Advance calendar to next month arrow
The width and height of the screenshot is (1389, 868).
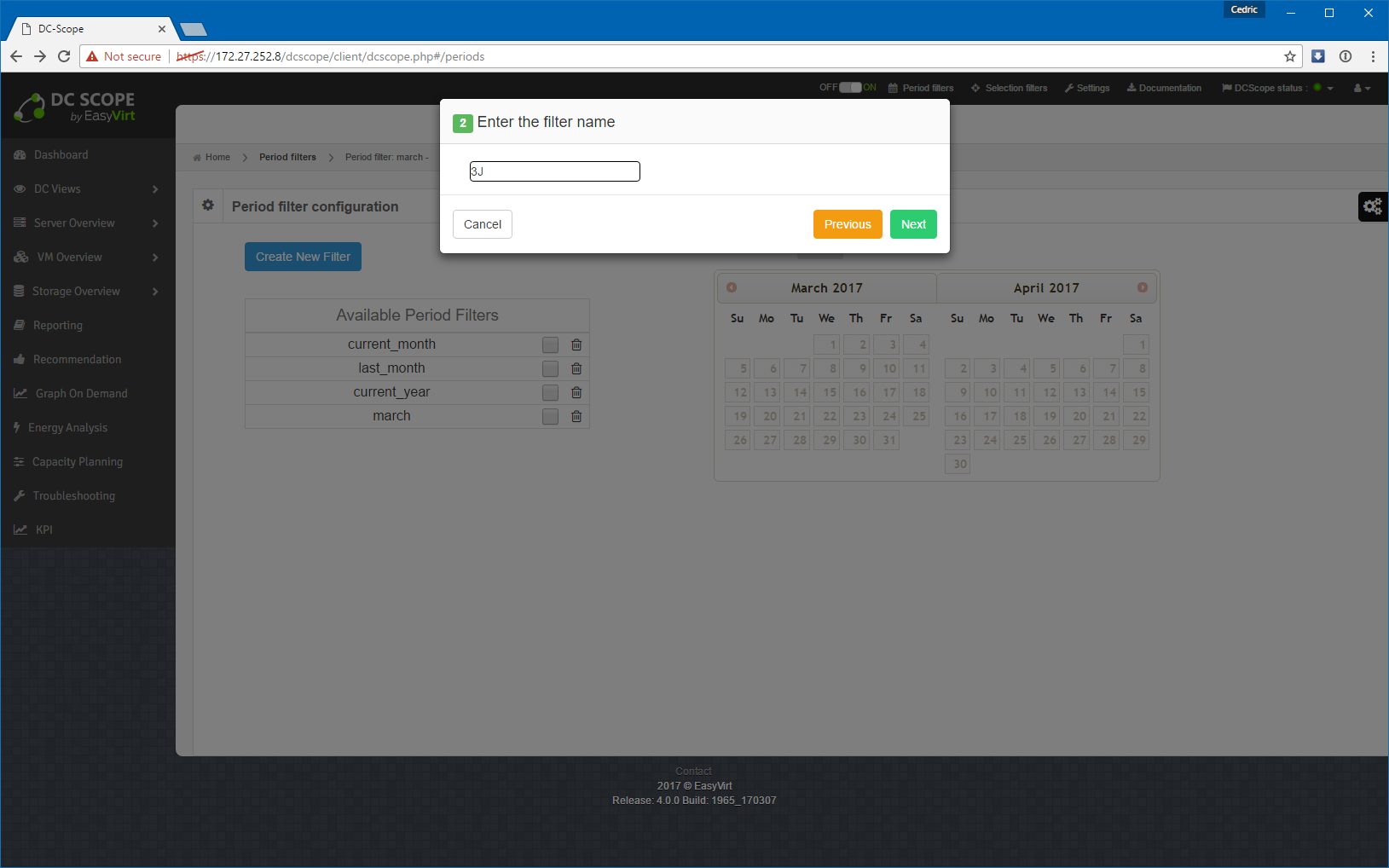[1142, 287]
